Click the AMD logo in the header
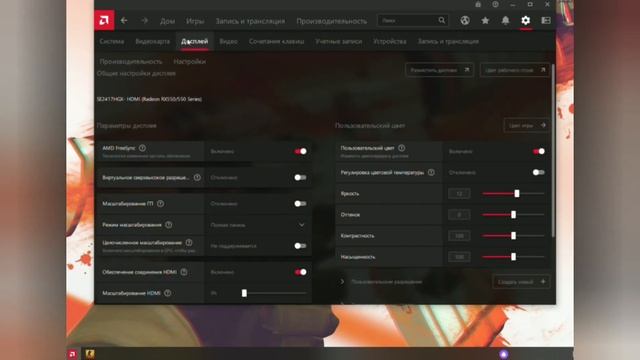Viewport: 640px width, 360px height. click(x=104, y=20)
